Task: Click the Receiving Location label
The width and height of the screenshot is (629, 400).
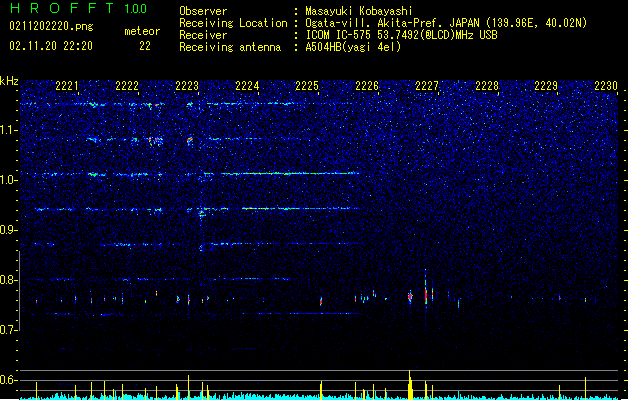Action: pos(233,23)
